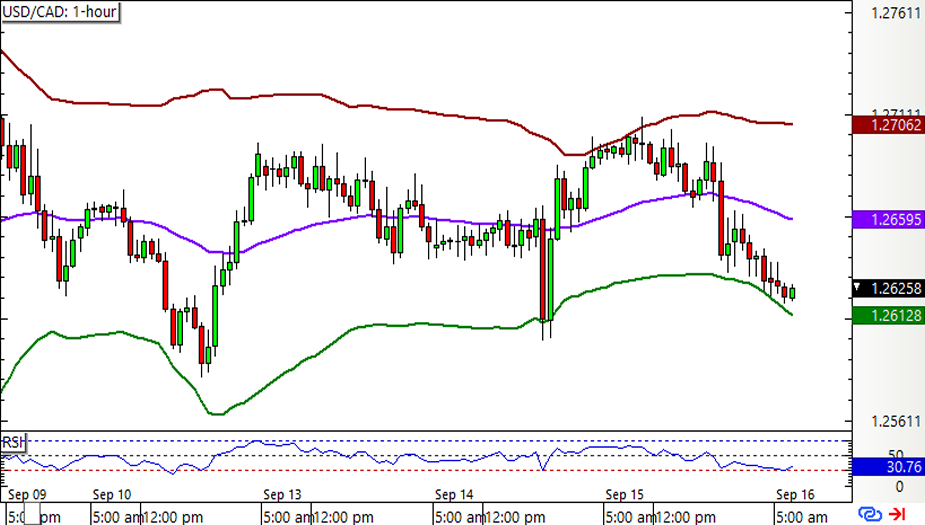The image size is (925, 525).
Task: Click the blue RSI value 30.76 label
Action: click(x=888, y=467)
